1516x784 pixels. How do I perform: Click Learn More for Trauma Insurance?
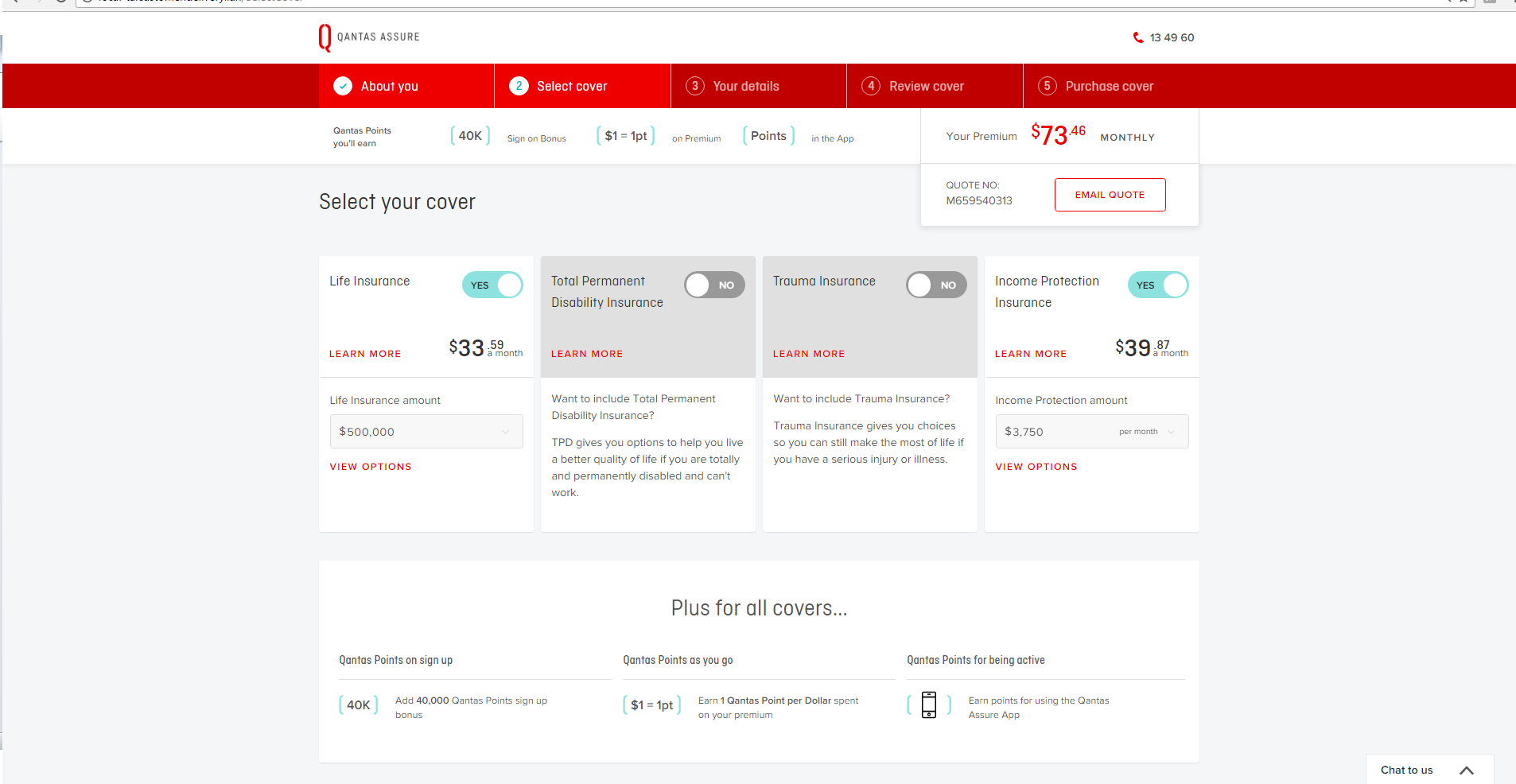click(x=809, y=354)
